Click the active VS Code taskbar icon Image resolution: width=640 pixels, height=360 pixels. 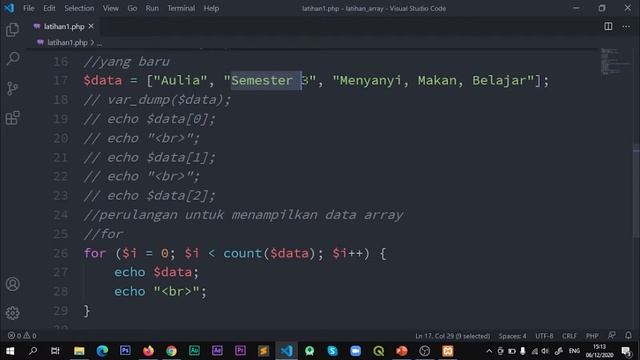(287, 351)
